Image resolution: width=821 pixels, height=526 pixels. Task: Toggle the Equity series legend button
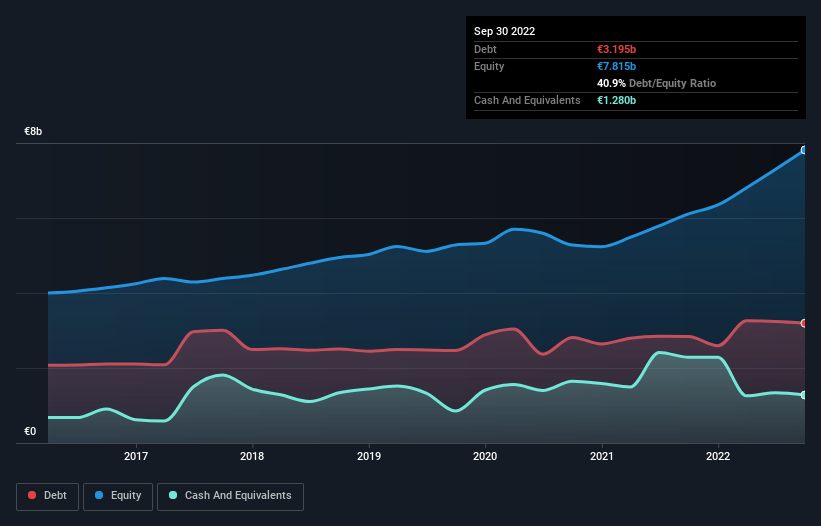[118, 496]
